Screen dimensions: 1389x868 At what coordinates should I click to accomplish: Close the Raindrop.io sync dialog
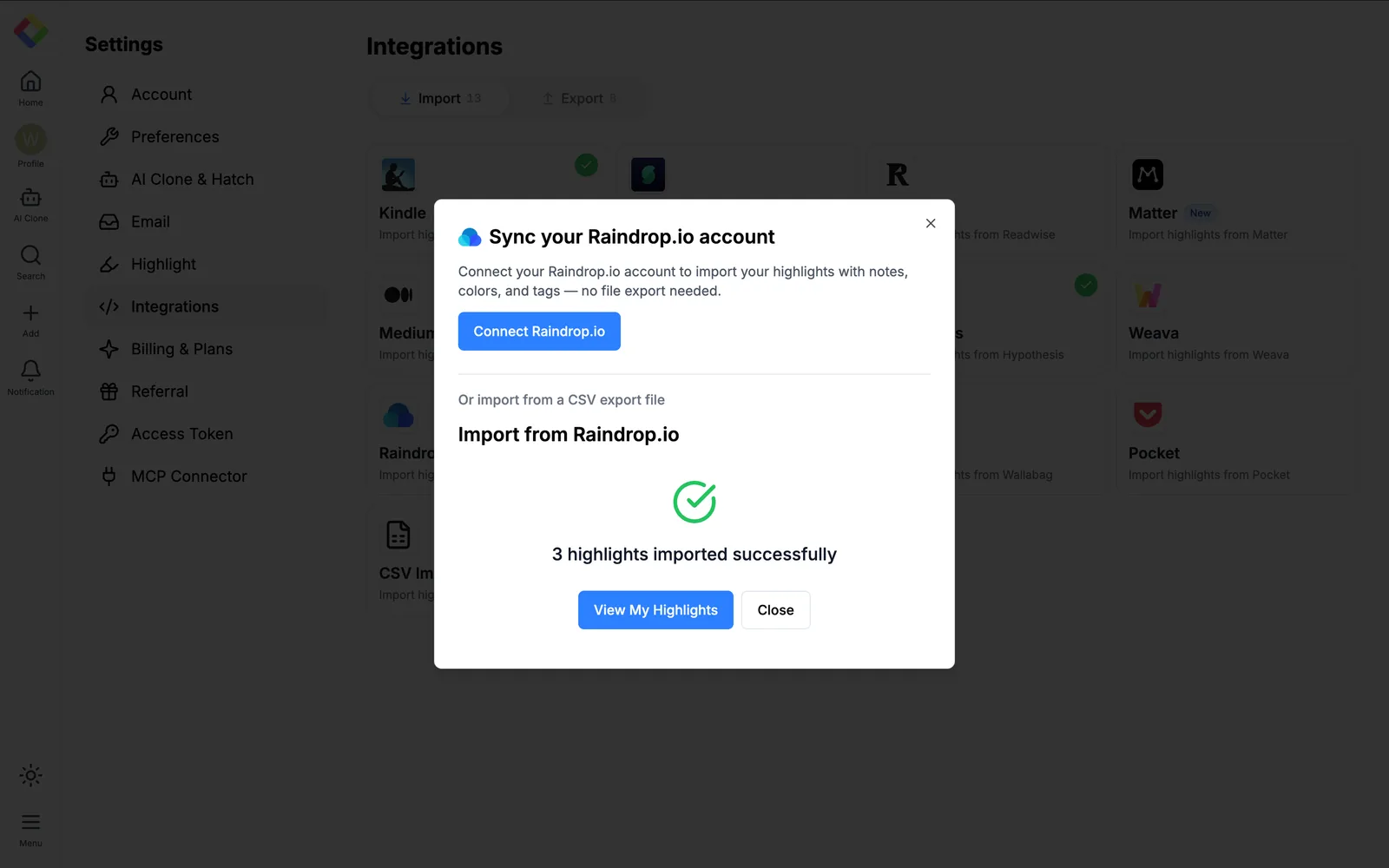pyautogui.click(x=931, y=223)
